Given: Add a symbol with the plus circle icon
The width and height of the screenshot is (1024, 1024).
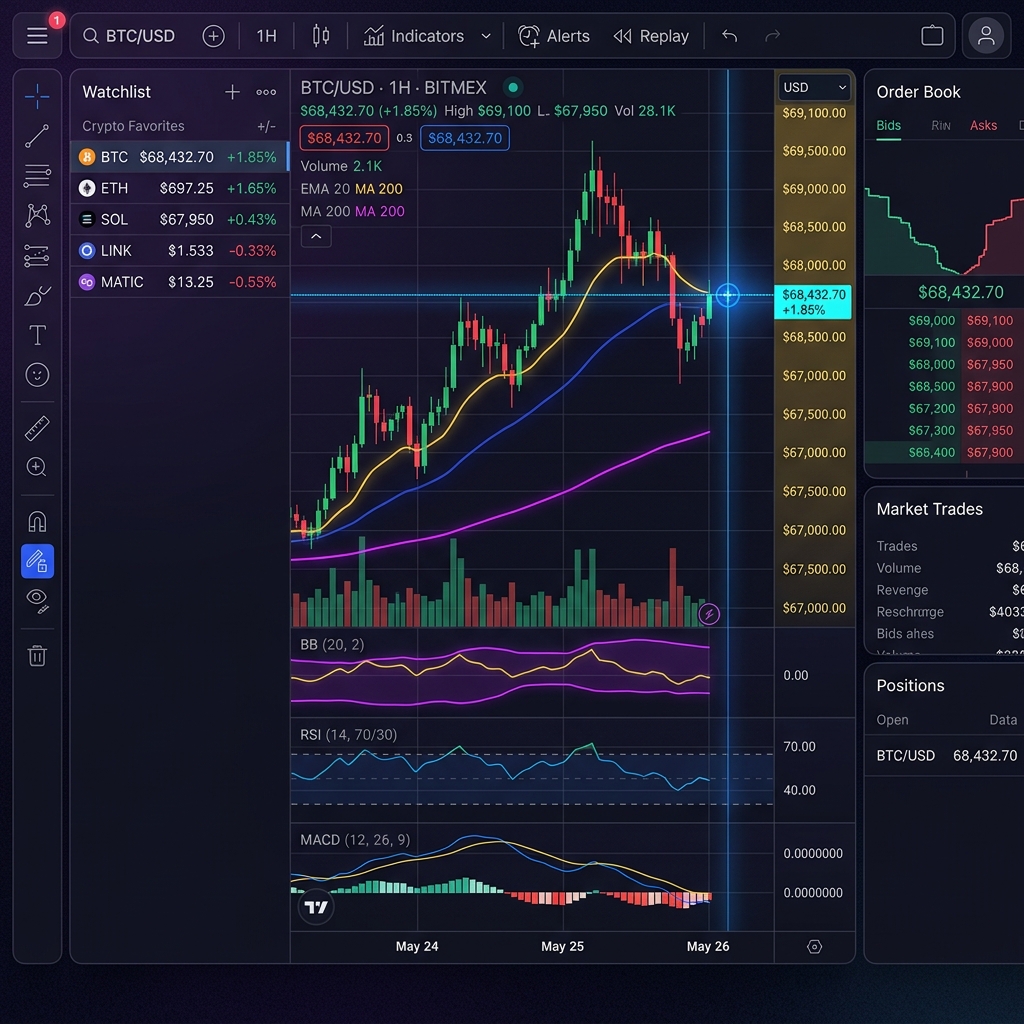Looking at the screenshot, I should [x=213, y=36].
